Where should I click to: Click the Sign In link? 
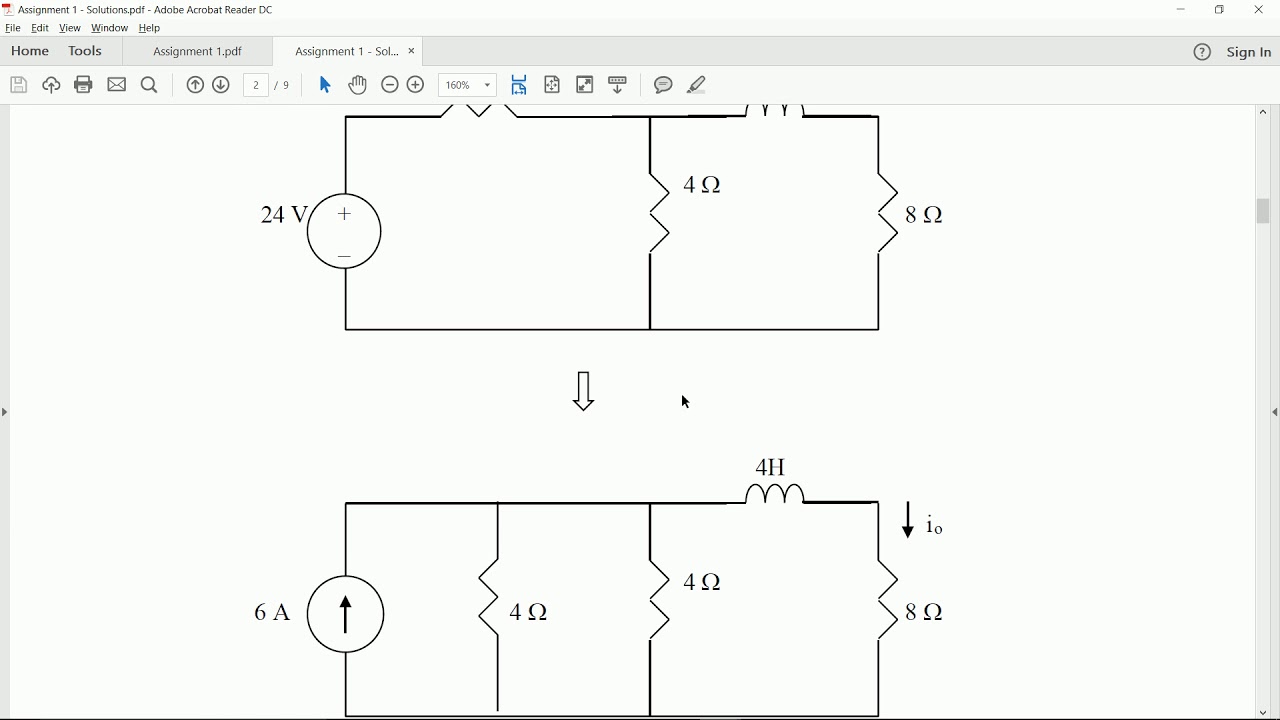tap(1250, 52)
